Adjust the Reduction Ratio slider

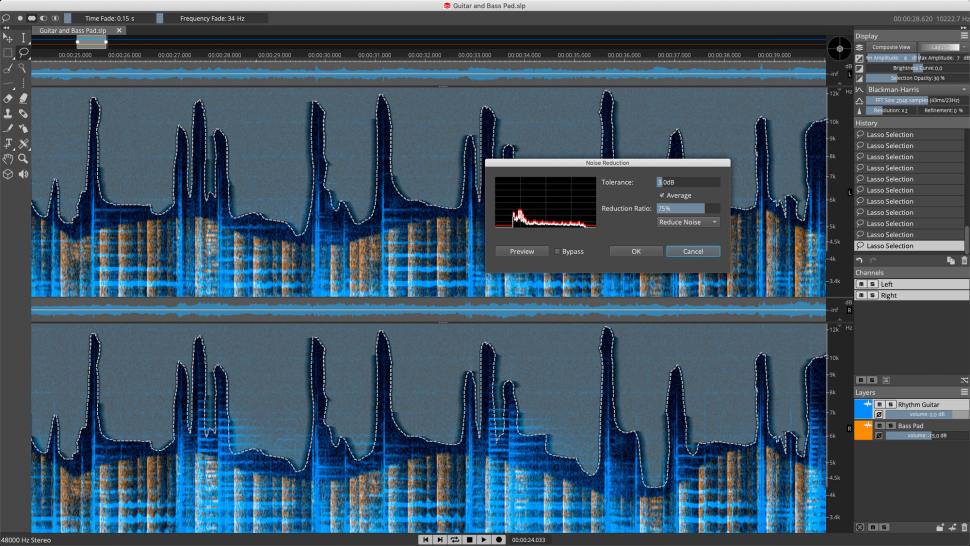pos(688,208)
